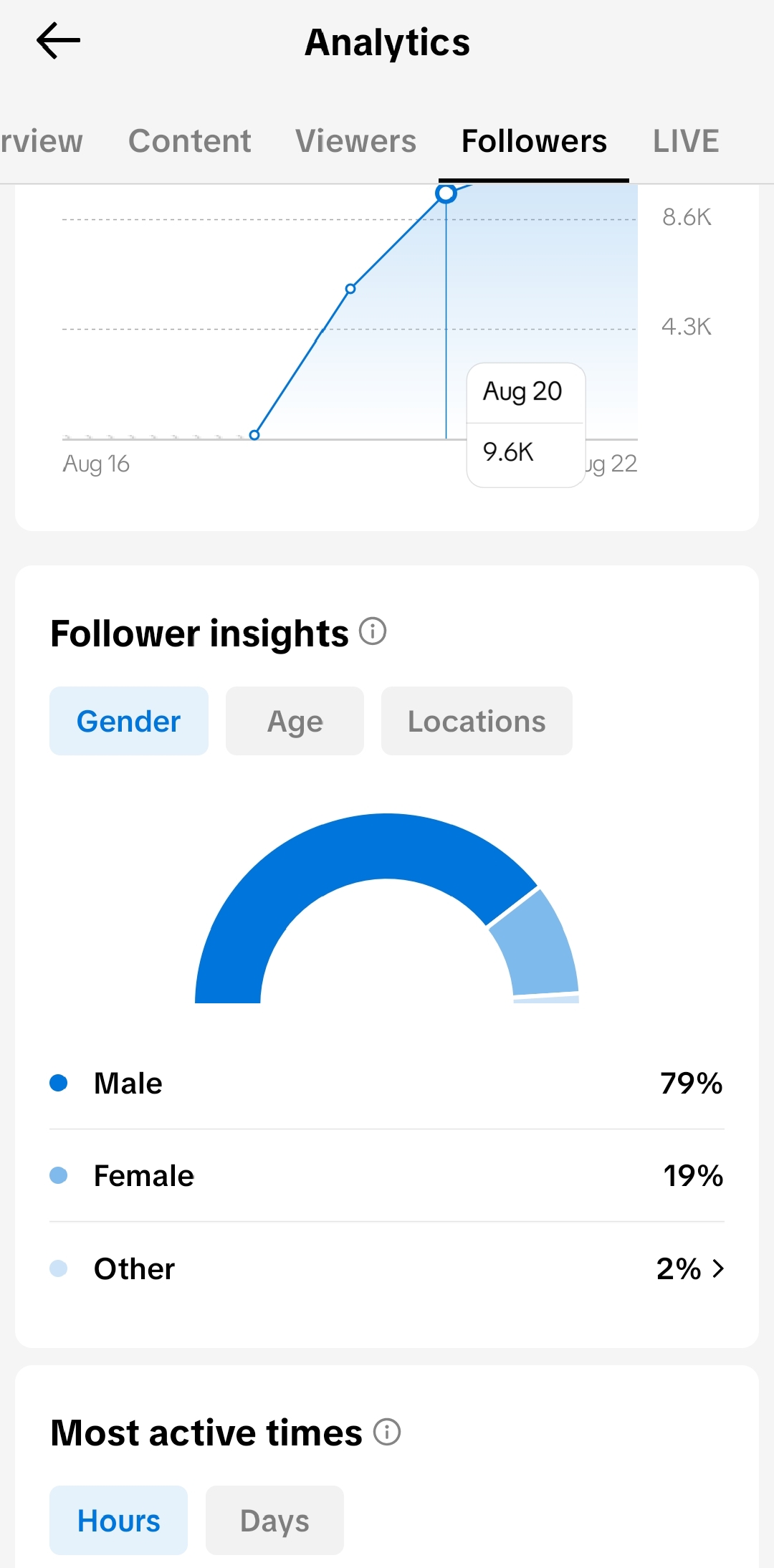Viewport: 774px width, 1568px height.
Task: Show active times by Hours
Action: (x=118, y=1520)
